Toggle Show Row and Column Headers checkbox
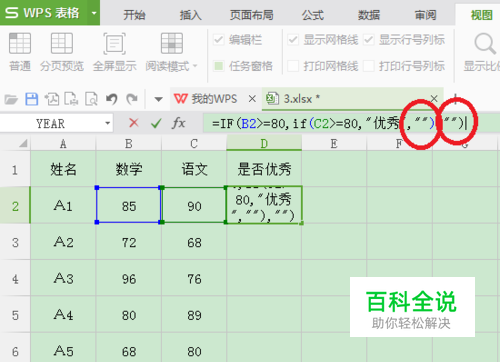This screenshot has height=362, width=500. 369,40
